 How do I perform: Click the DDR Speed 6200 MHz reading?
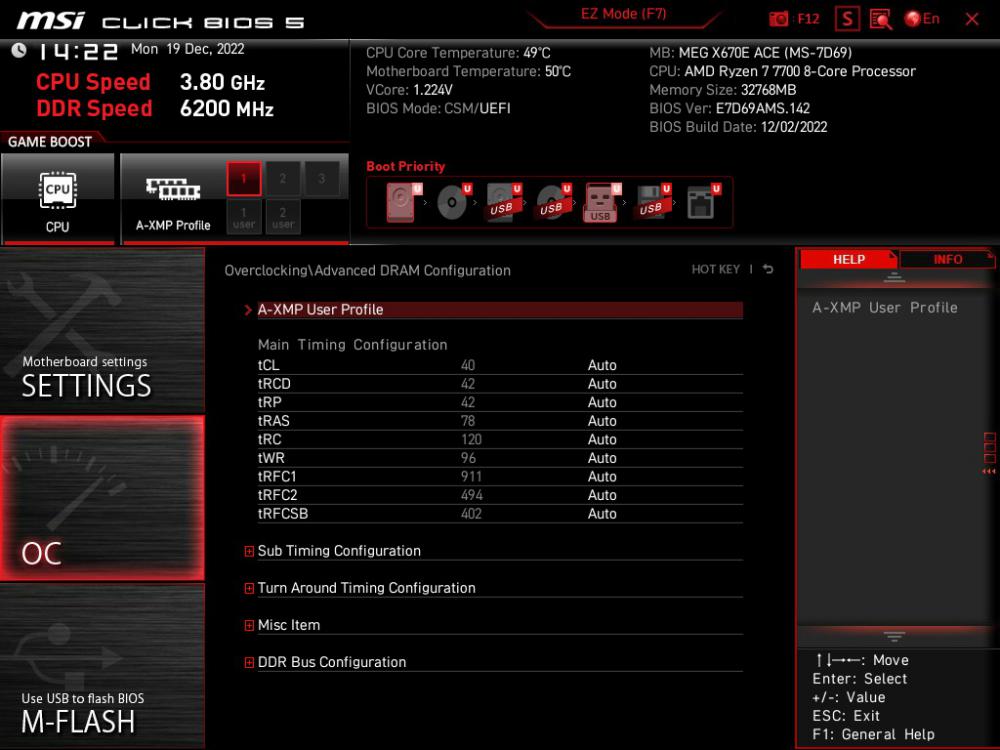[226, 108]
